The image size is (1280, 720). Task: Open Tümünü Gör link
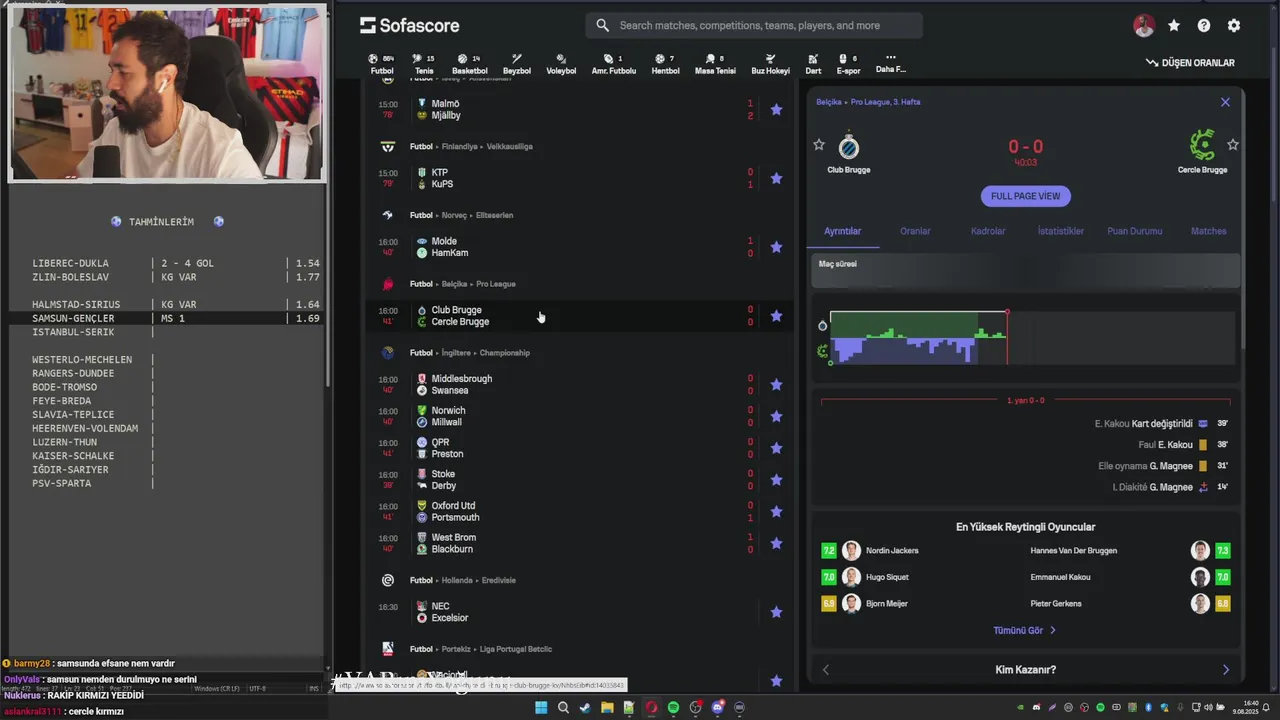[1024, 631]
